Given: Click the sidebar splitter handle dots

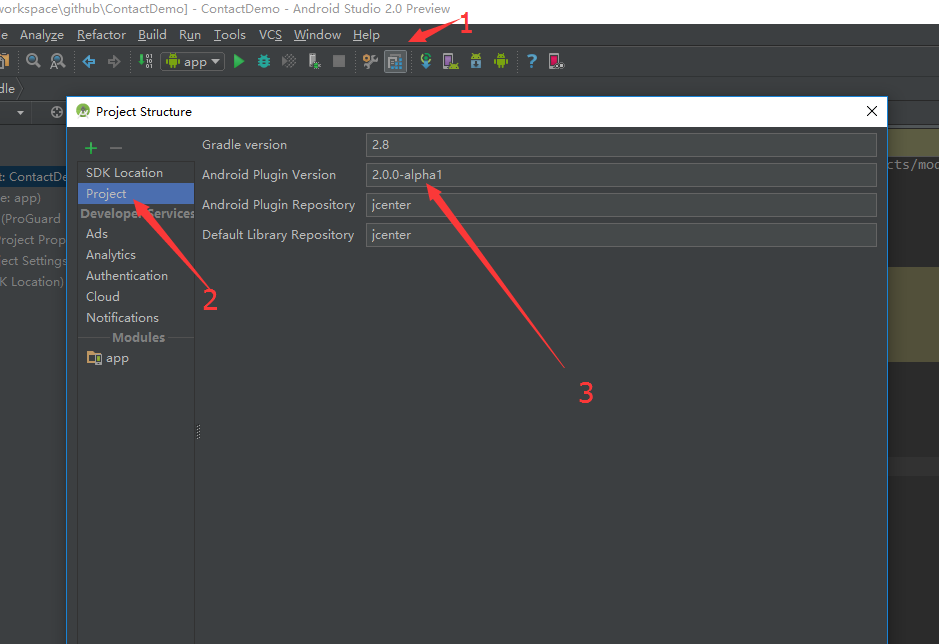Looking at the screenshot, I should point(198,431).
